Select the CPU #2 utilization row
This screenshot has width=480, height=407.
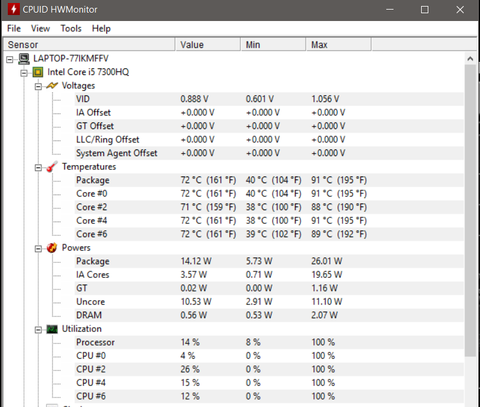tap(269, 369)
